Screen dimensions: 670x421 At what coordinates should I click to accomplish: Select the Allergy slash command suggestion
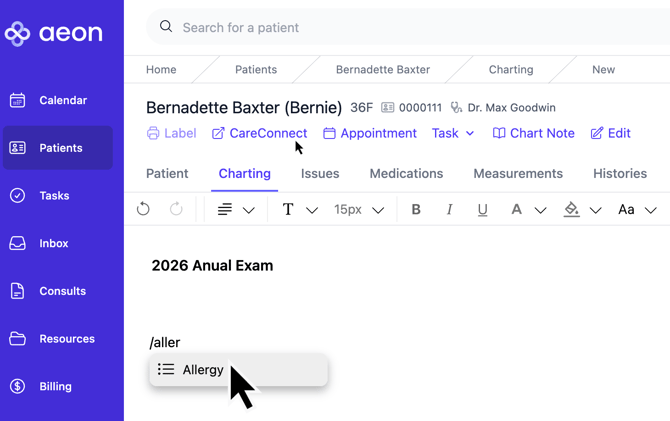202,370
